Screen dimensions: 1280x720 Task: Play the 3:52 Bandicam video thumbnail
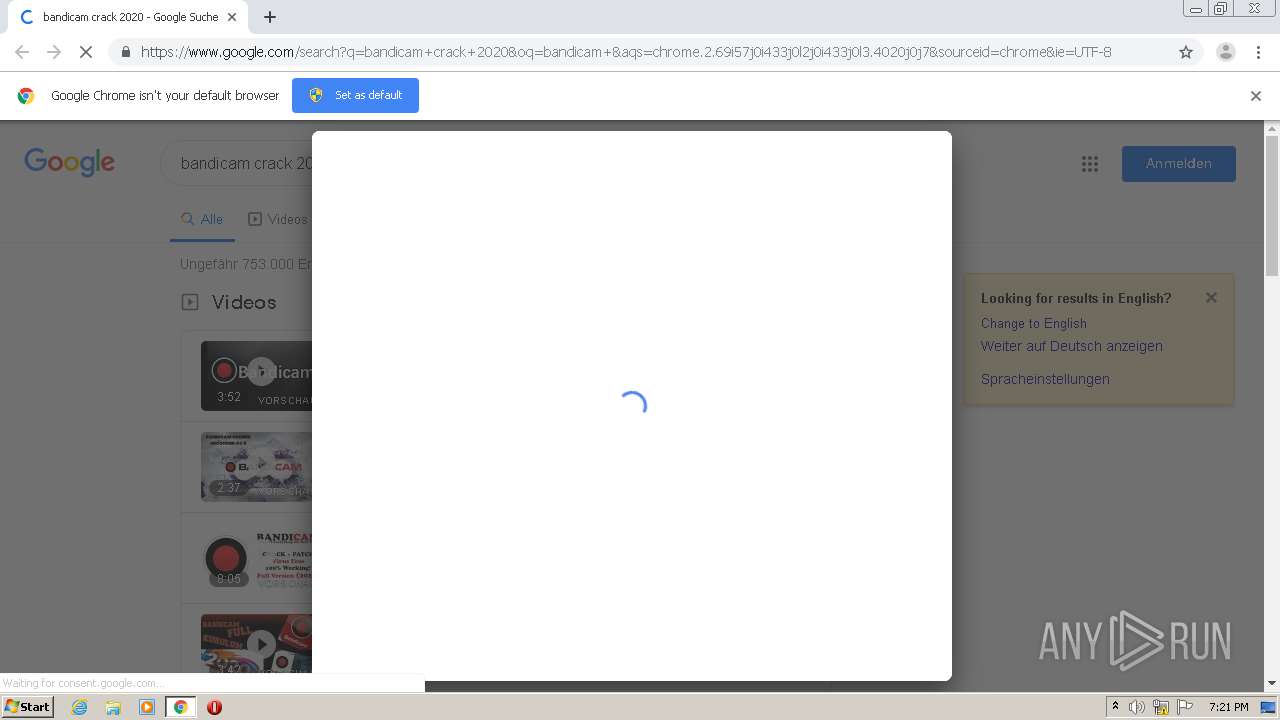coord(257,376)
